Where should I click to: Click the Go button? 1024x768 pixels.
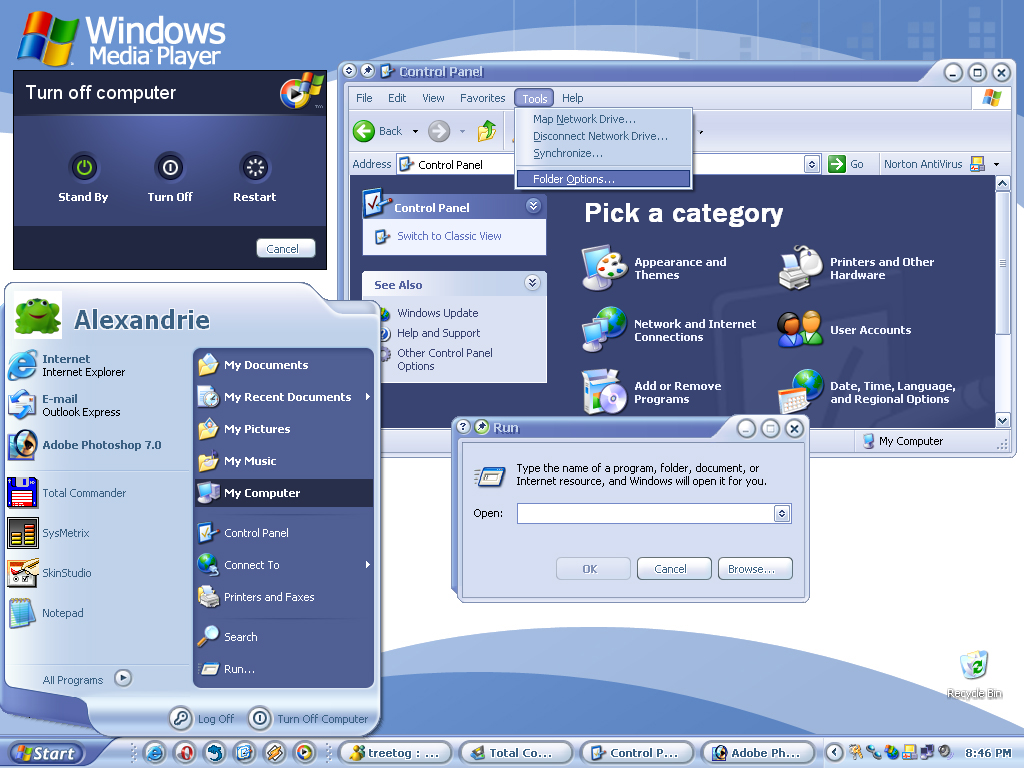click(846, 164)
